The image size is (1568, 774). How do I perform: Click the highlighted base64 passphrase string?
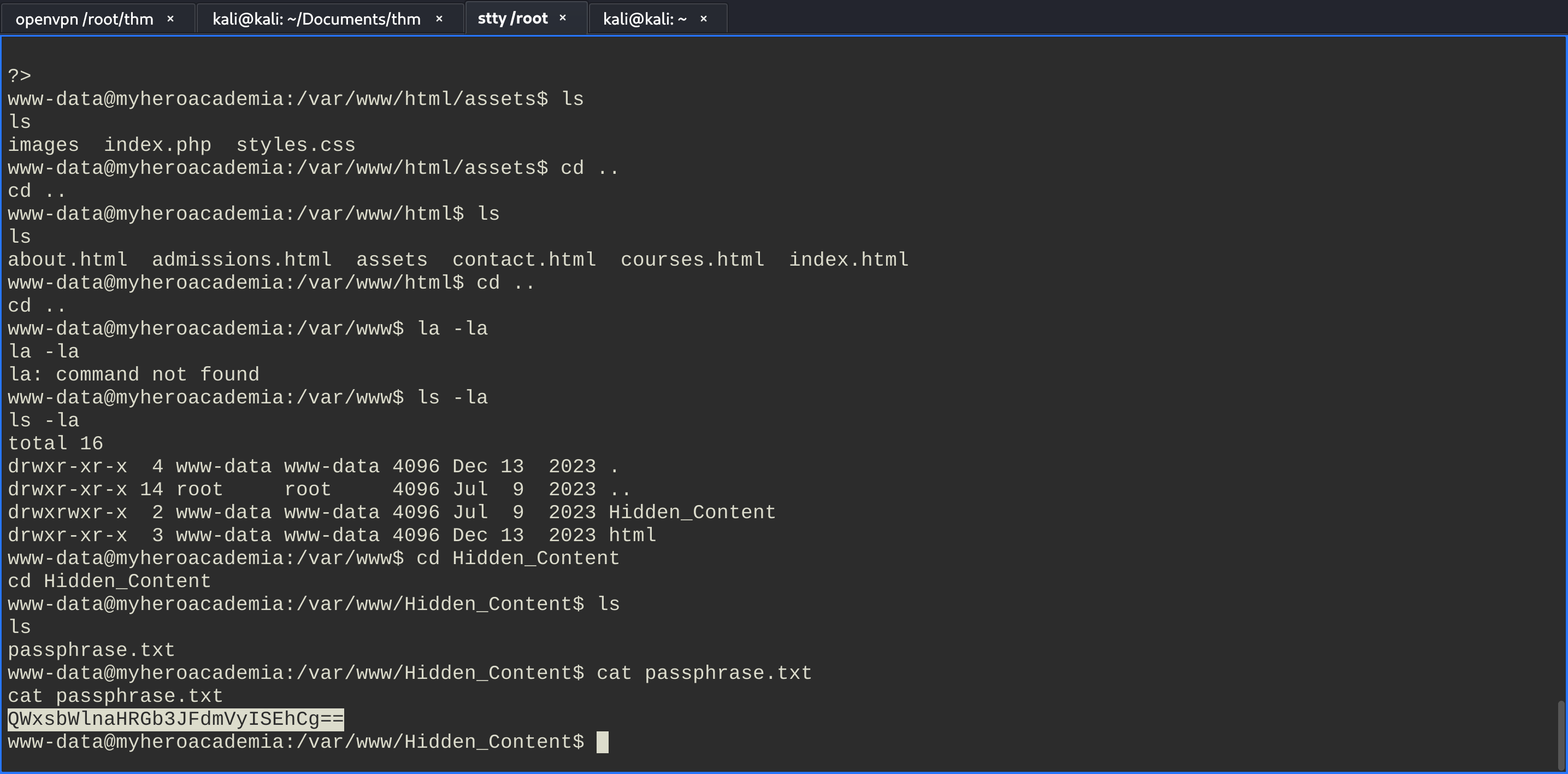176,719
